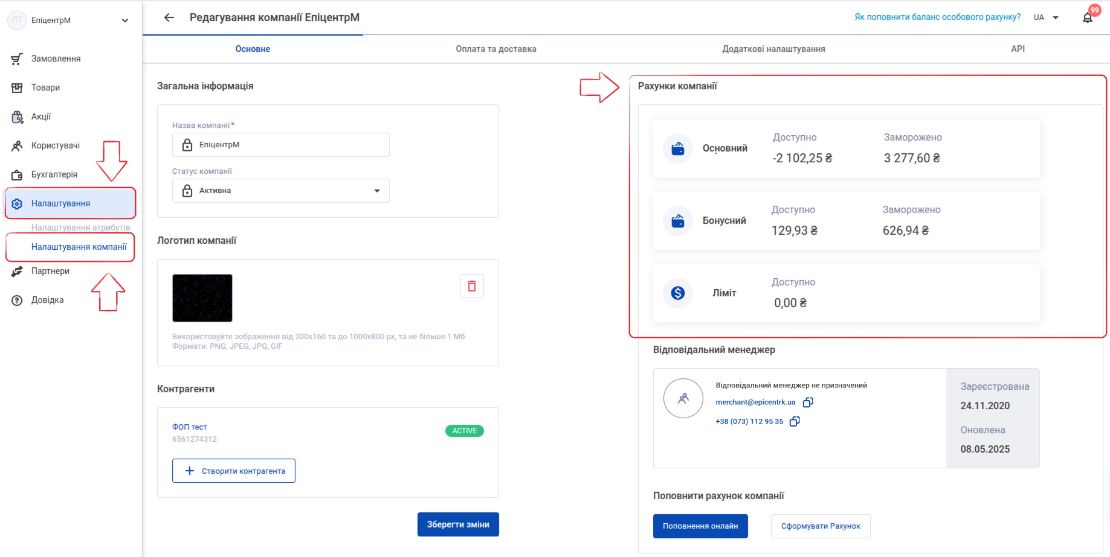Open the API tab
Image resolution: width=1110 pixels, height=557 pixels.
pyautogui.click(x=1017, y=49)
